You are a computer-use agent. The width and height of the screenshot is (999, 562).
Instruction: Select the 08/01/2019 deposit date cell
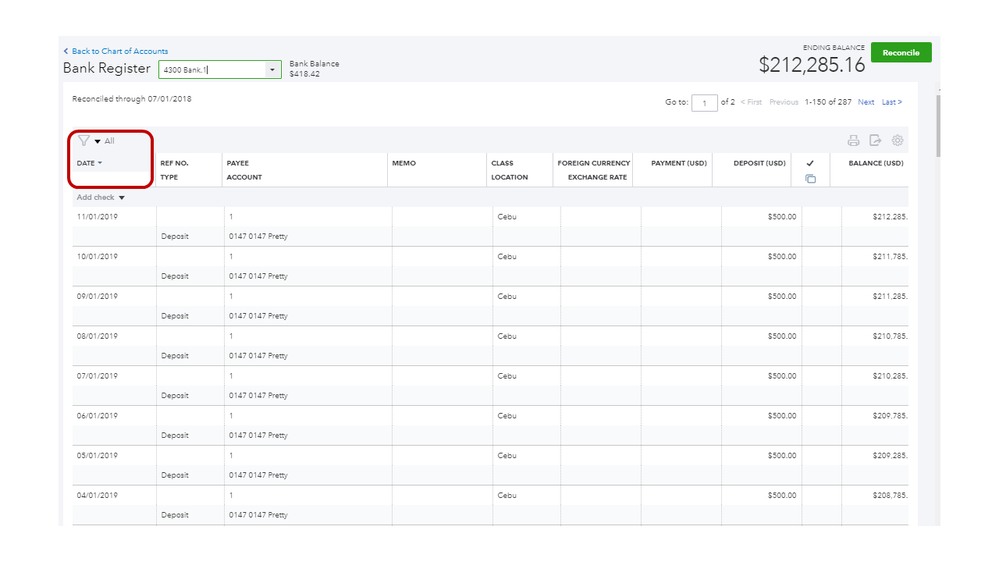98,336
